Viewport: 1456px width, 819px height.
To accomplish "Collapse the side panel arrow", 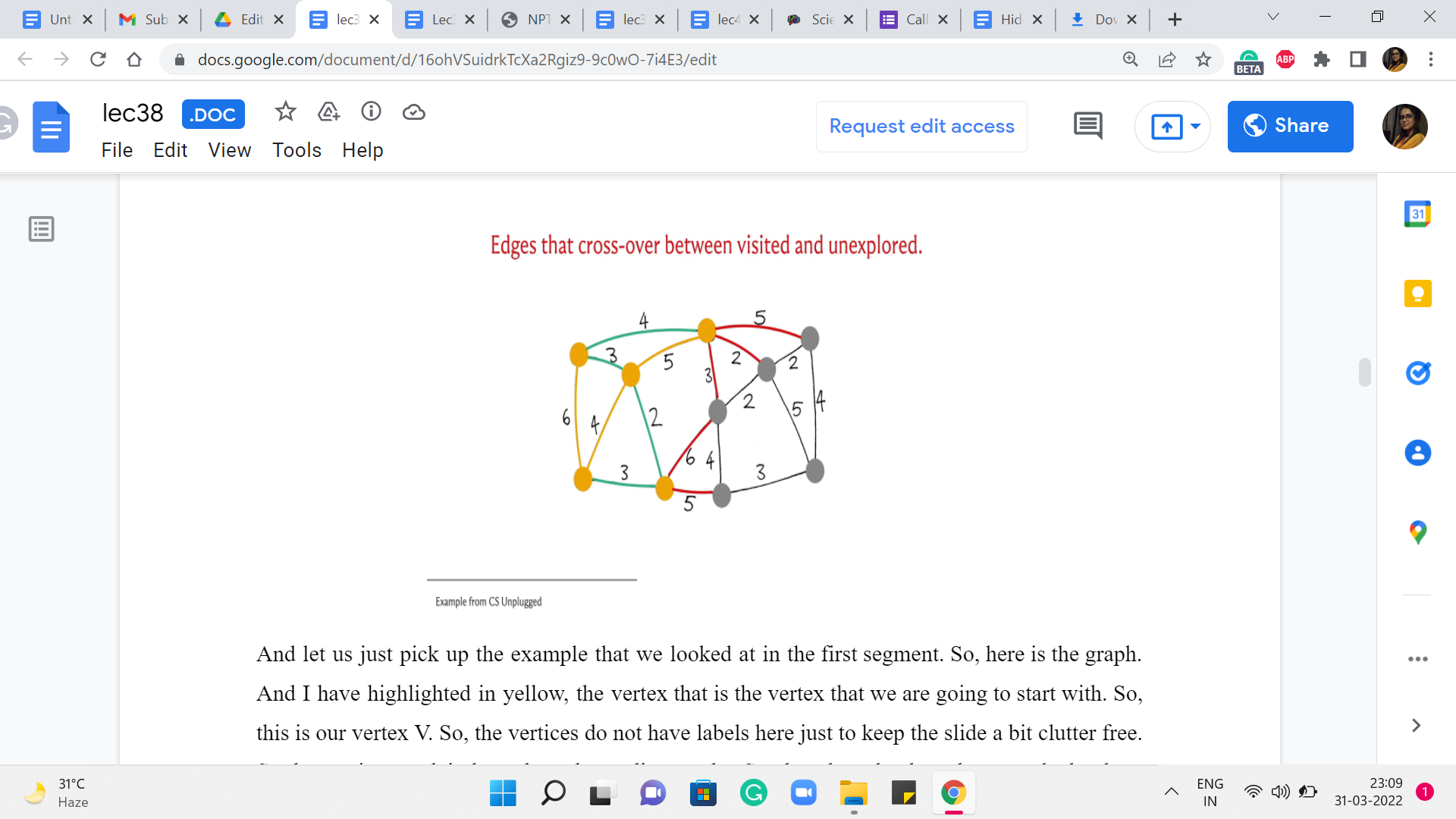I will point(1415,726).
